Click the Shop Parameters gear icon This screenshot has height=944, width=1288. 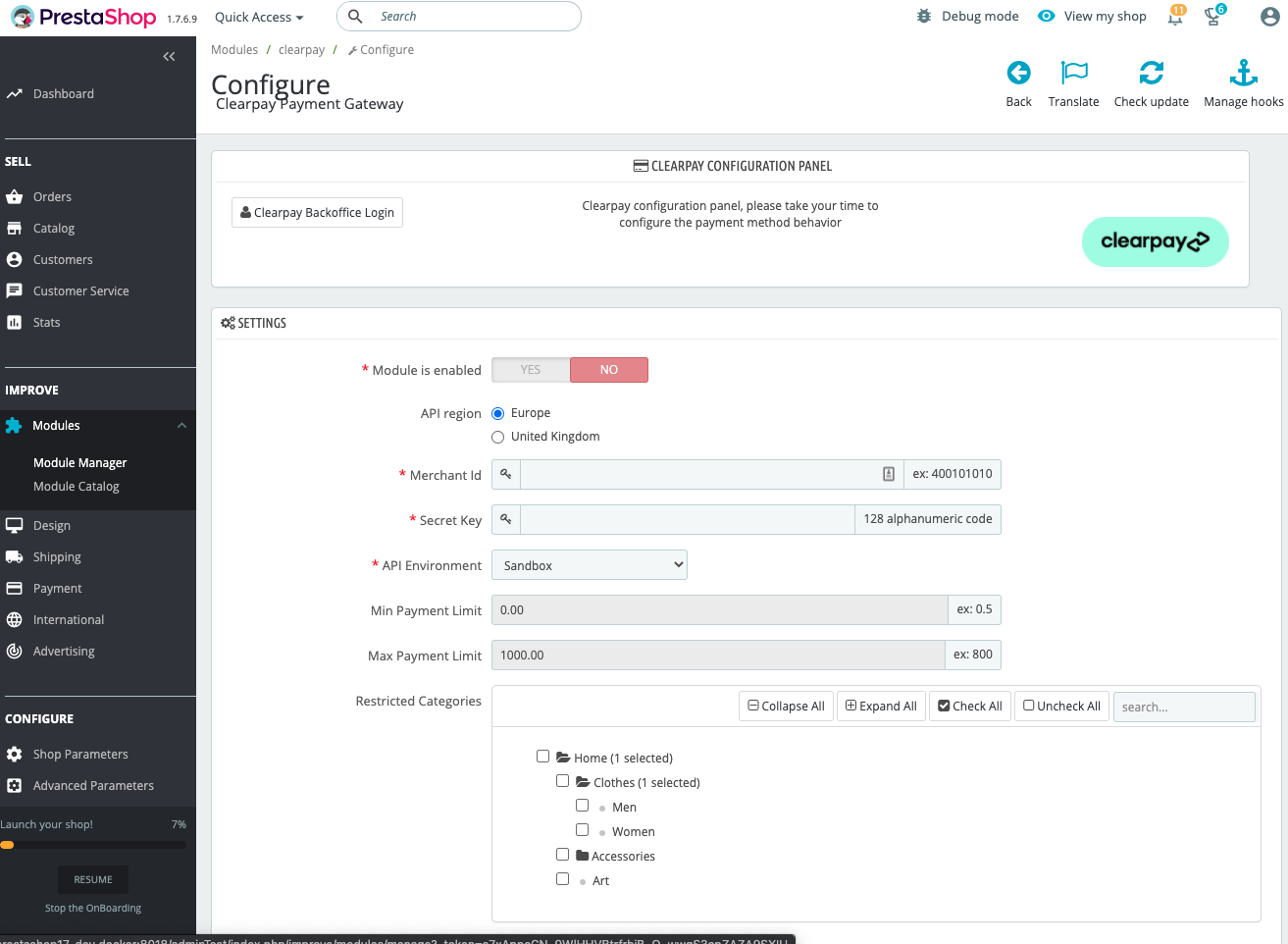(x=14, y=755)
